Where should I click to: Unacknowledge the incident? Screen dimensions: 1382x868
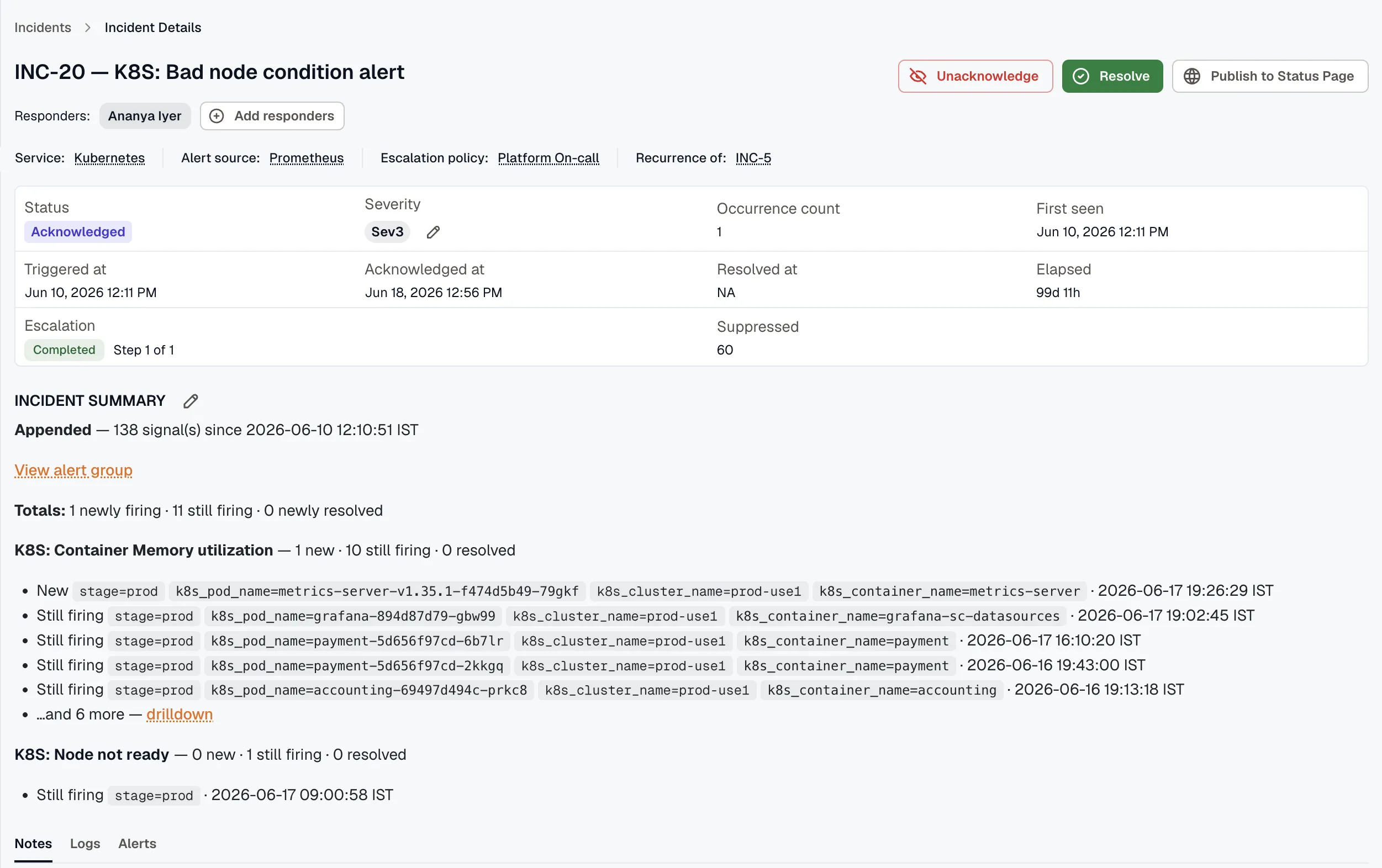click(975, 76)
